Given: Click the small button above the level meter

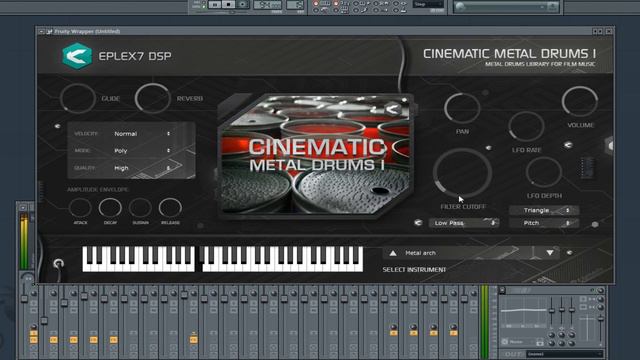Looking at the screenshot, I should coord(23,208).
